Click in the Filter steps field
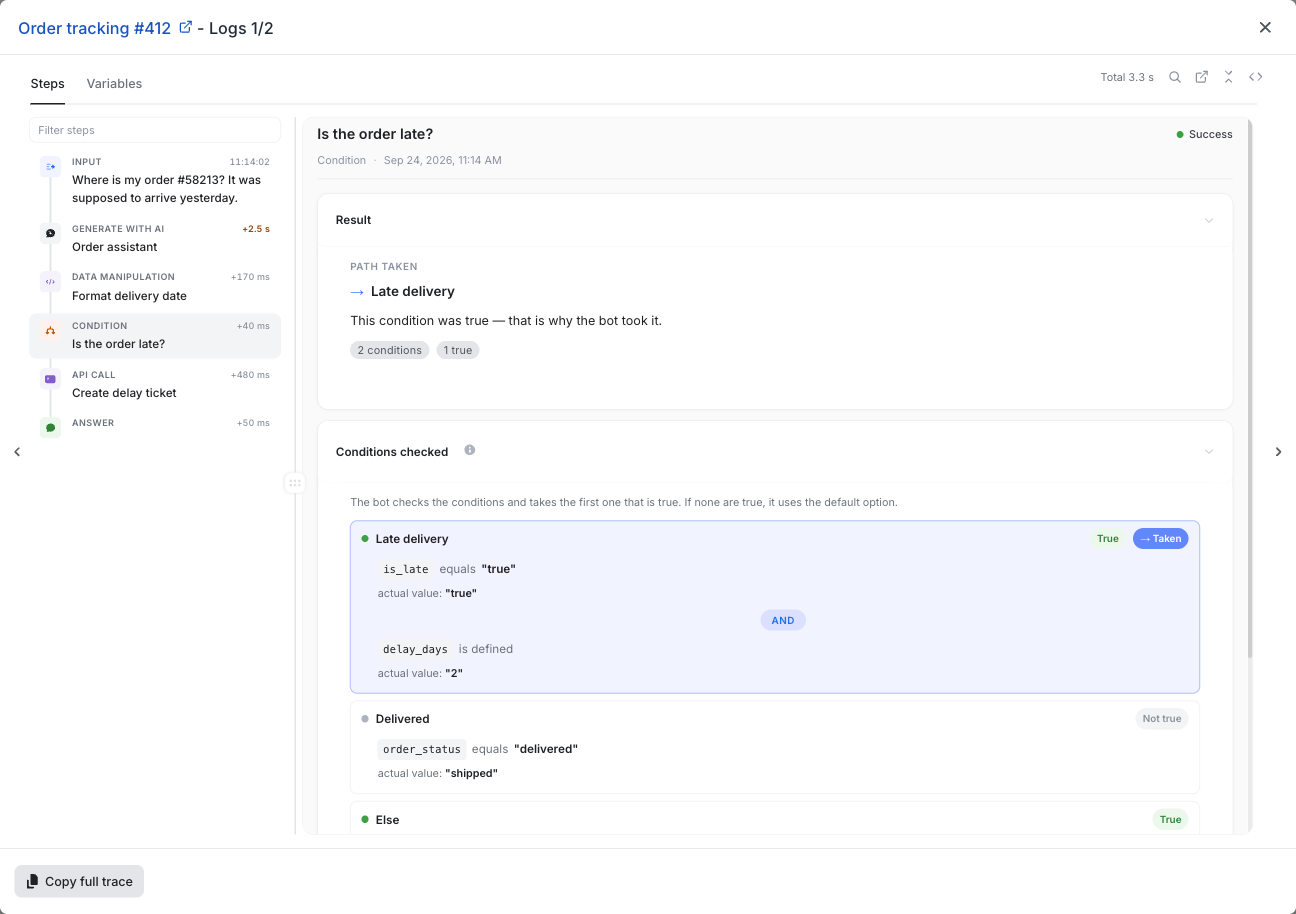This screenshot has height=914, width=1296. (155, 130)
